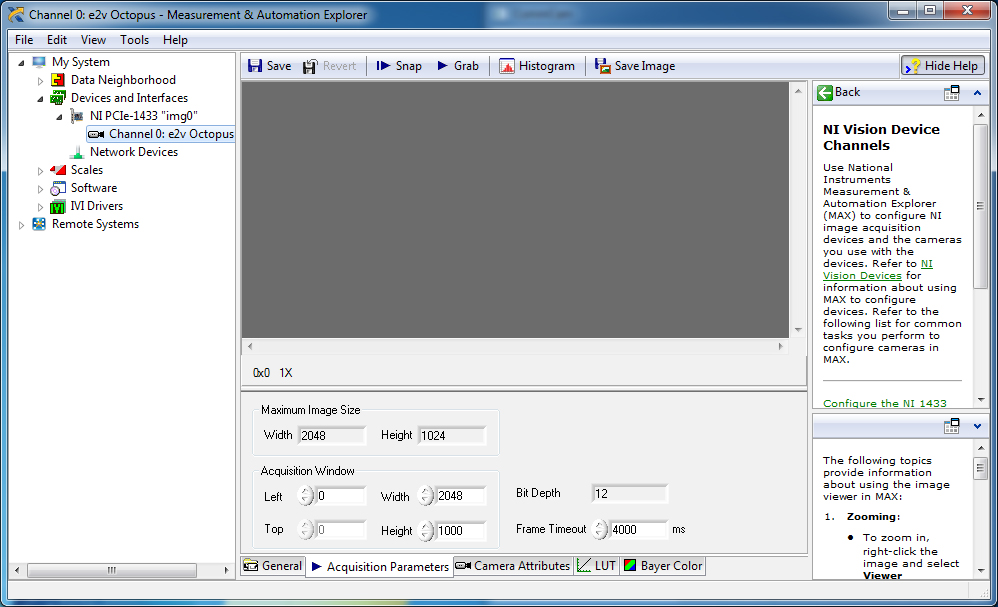The width and height of the screenshot is (998, 607).
Task: Expand the Data Neighborhood node
Action: 41,81
